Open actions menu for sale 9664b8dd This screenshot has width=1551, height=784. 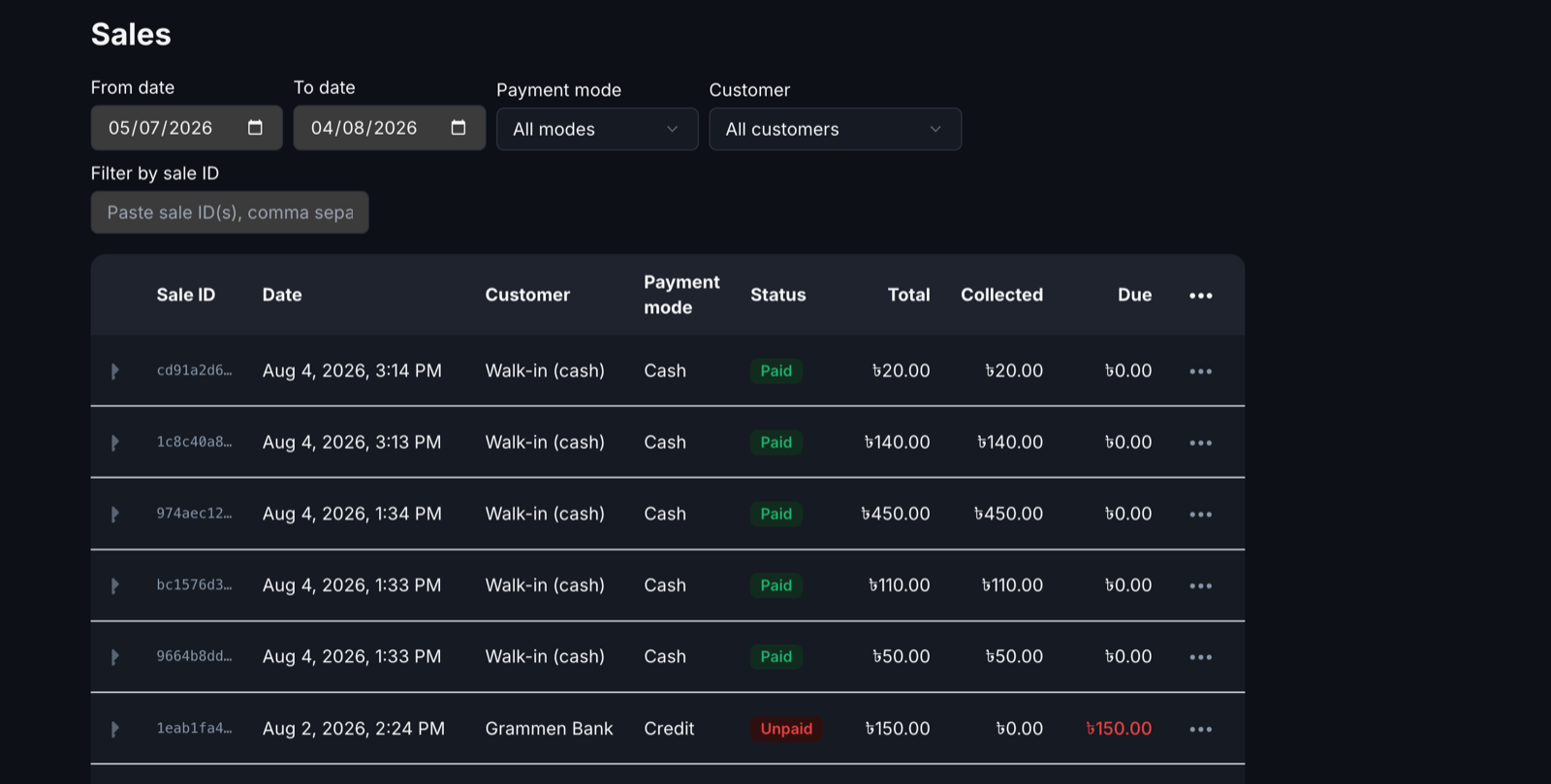1200,657
